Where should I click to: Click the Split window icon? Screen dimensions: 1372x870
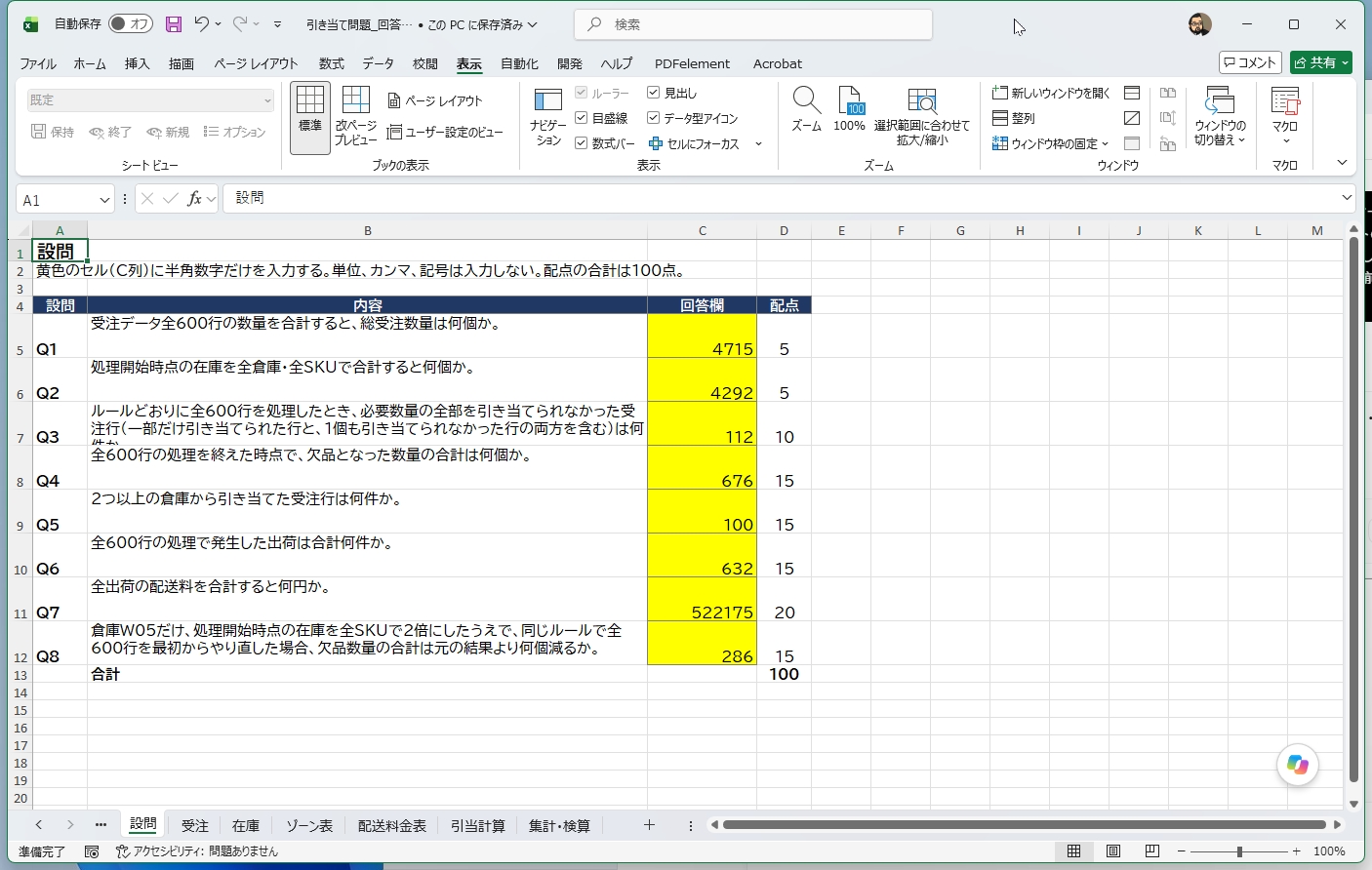tap(1132, 93)
